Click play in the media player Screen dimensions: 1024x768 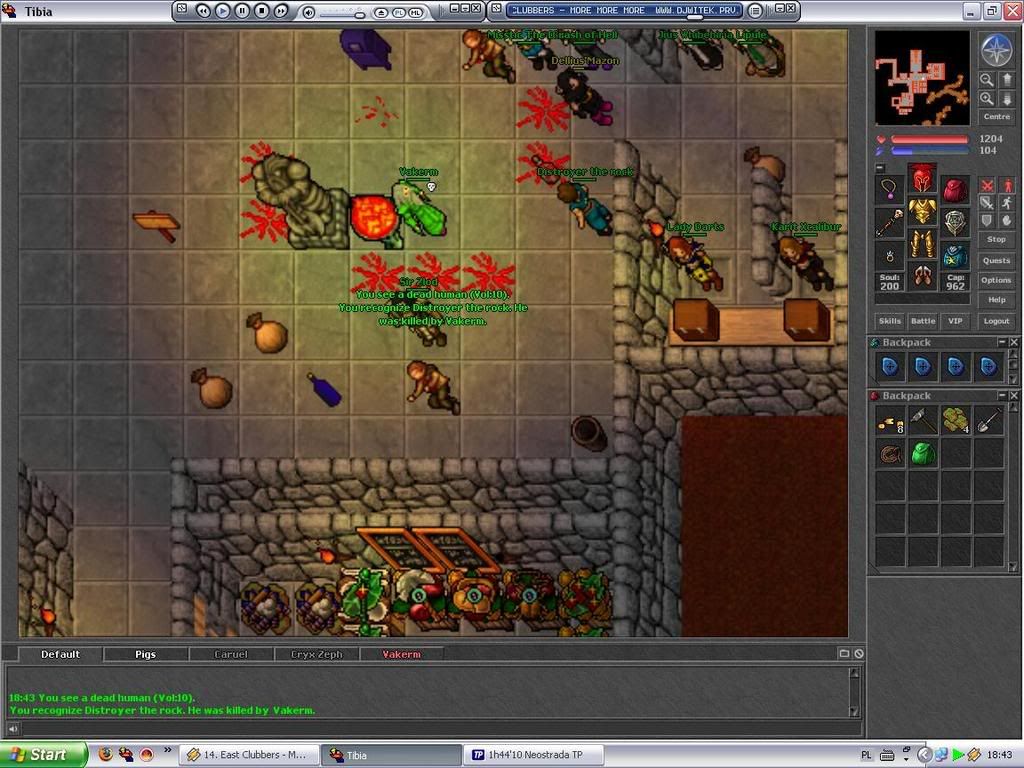pyautogui.click(x=222, y=10)
